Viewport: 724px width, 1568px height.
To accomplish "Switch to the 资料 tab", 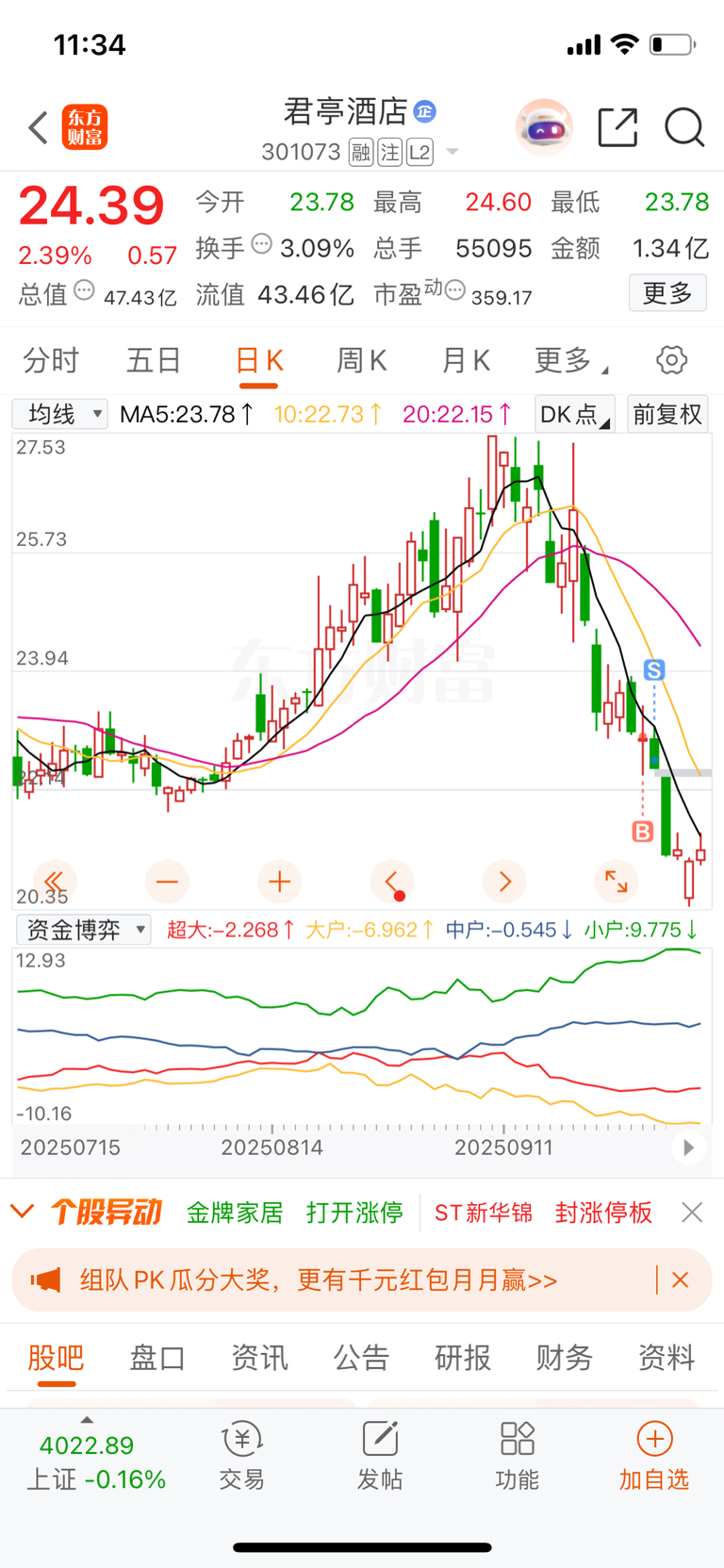I will [x=666, y=1358].
